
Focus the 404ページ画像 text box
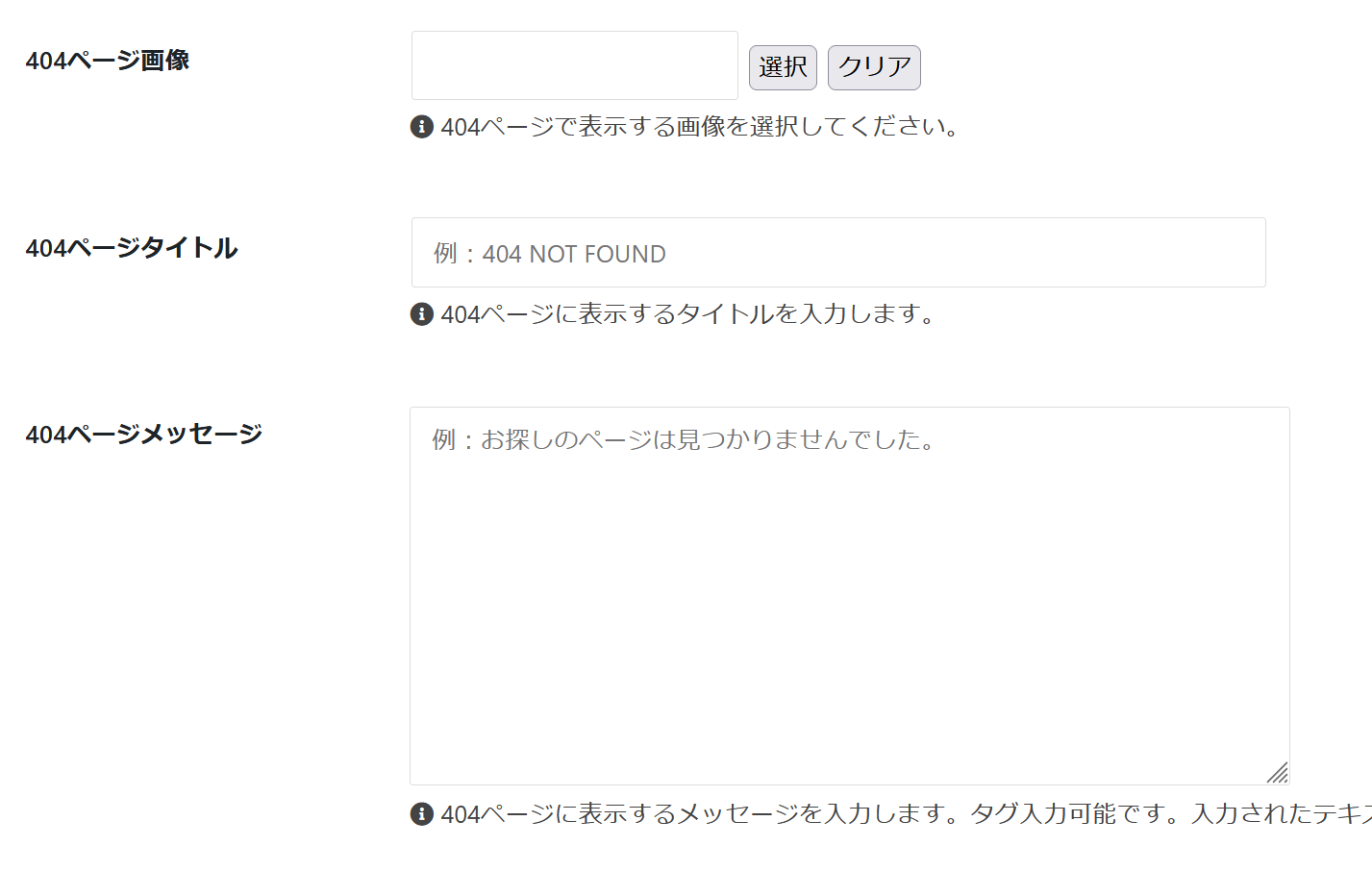coord(574,65)
